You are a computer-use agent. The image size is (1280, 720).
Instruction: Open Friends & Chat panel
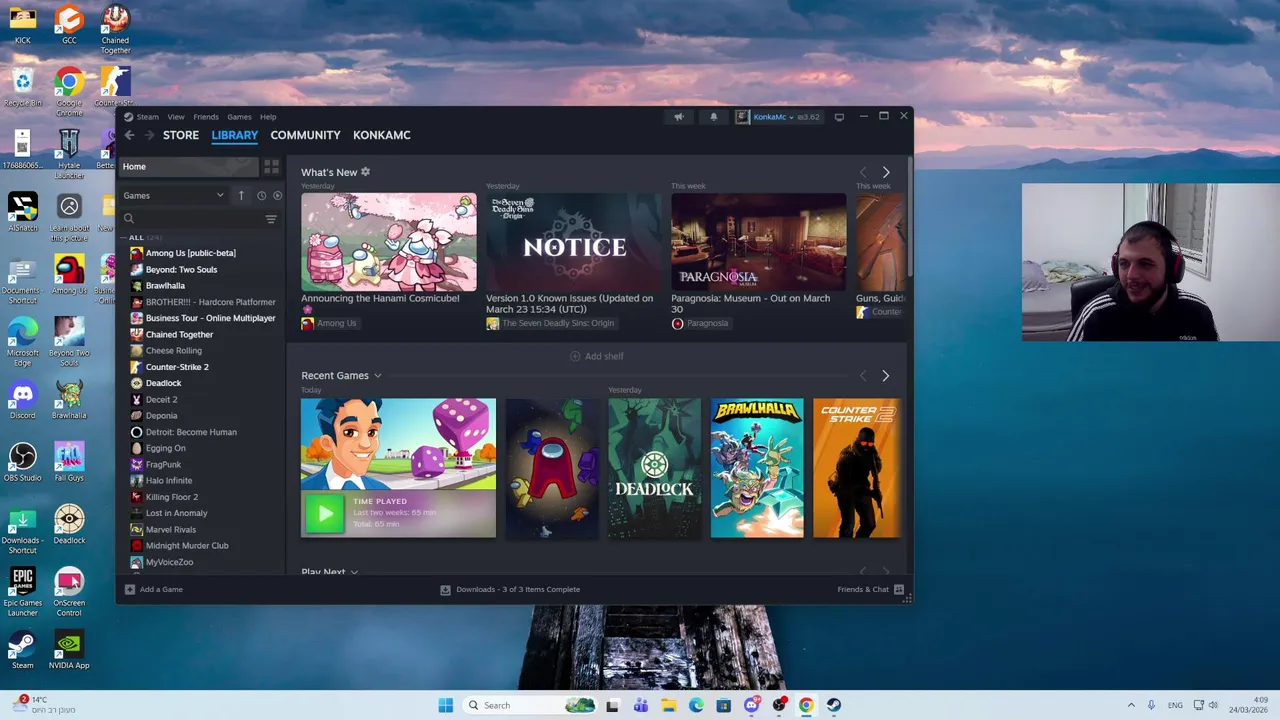coord(870,590)
